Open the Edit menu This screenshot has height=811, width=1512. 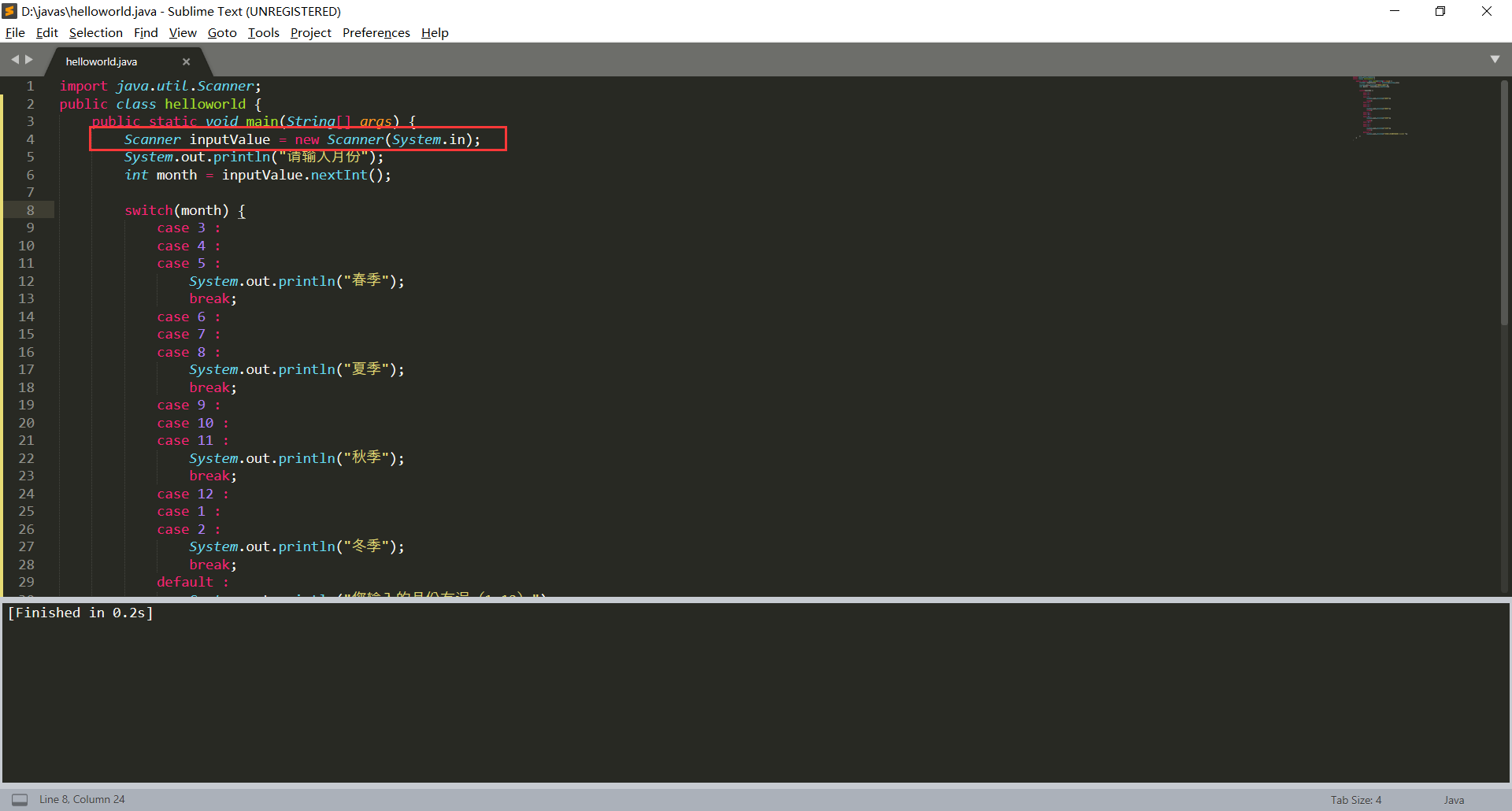[x=46, y=32]
